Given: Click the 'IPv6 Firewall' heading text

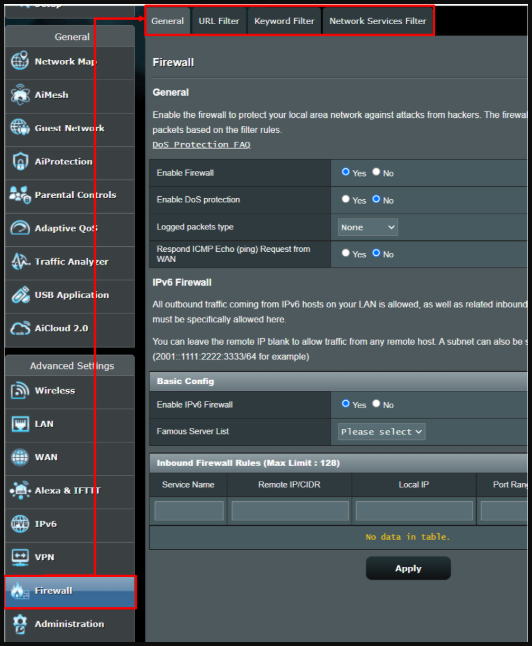Looking at the screenshot, I should click(x=182, y=283).
